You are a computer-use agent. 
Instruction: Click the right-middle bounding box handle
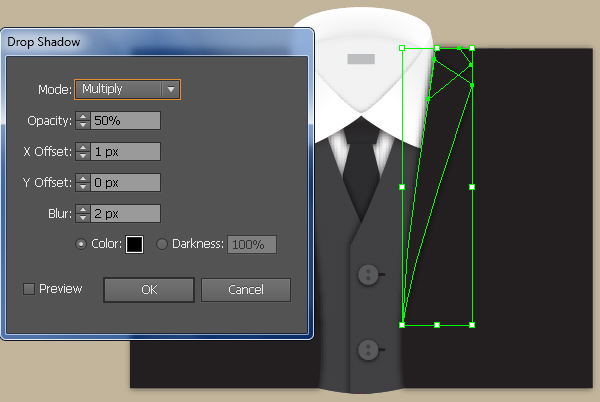click(472, 187)
